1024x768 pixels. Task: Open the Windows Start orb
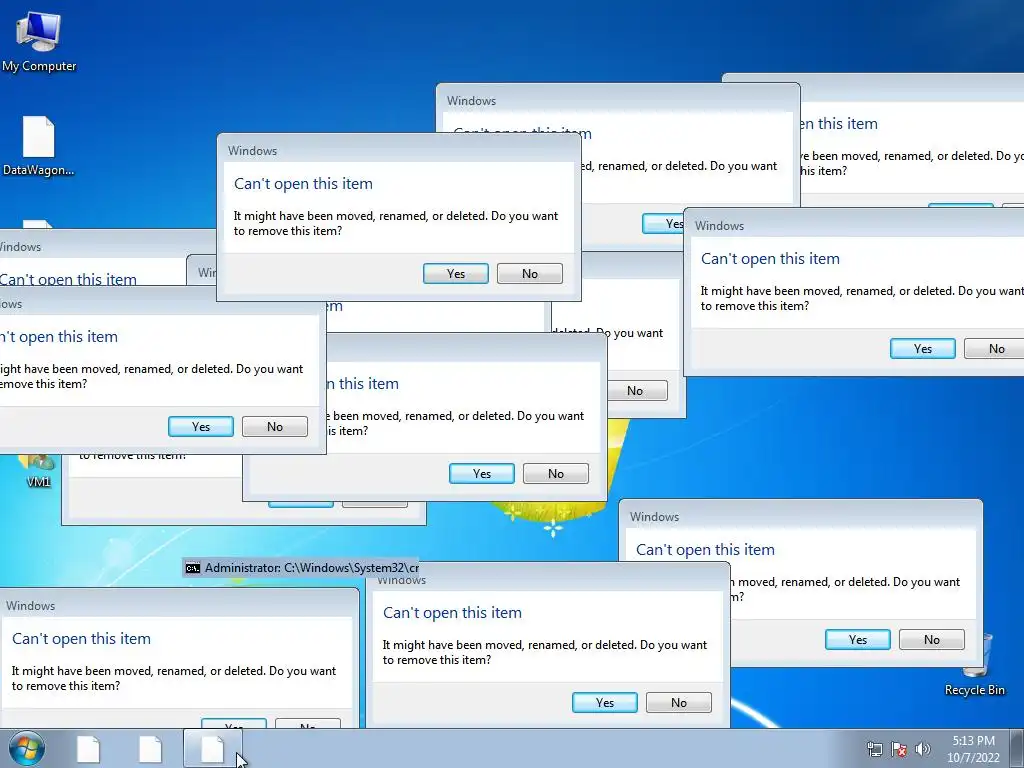coord(27,748)
